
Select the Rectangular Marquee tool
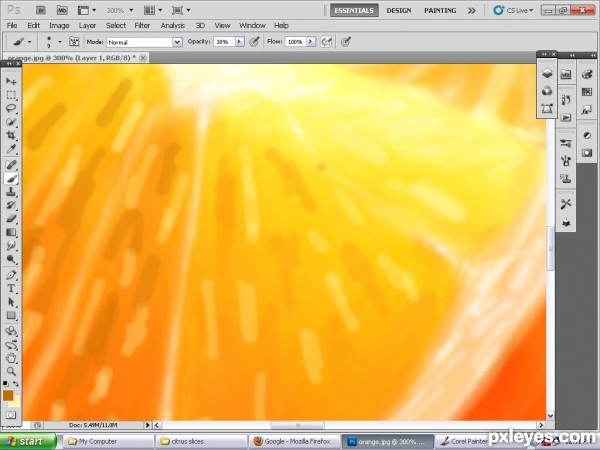pos(11,95)
